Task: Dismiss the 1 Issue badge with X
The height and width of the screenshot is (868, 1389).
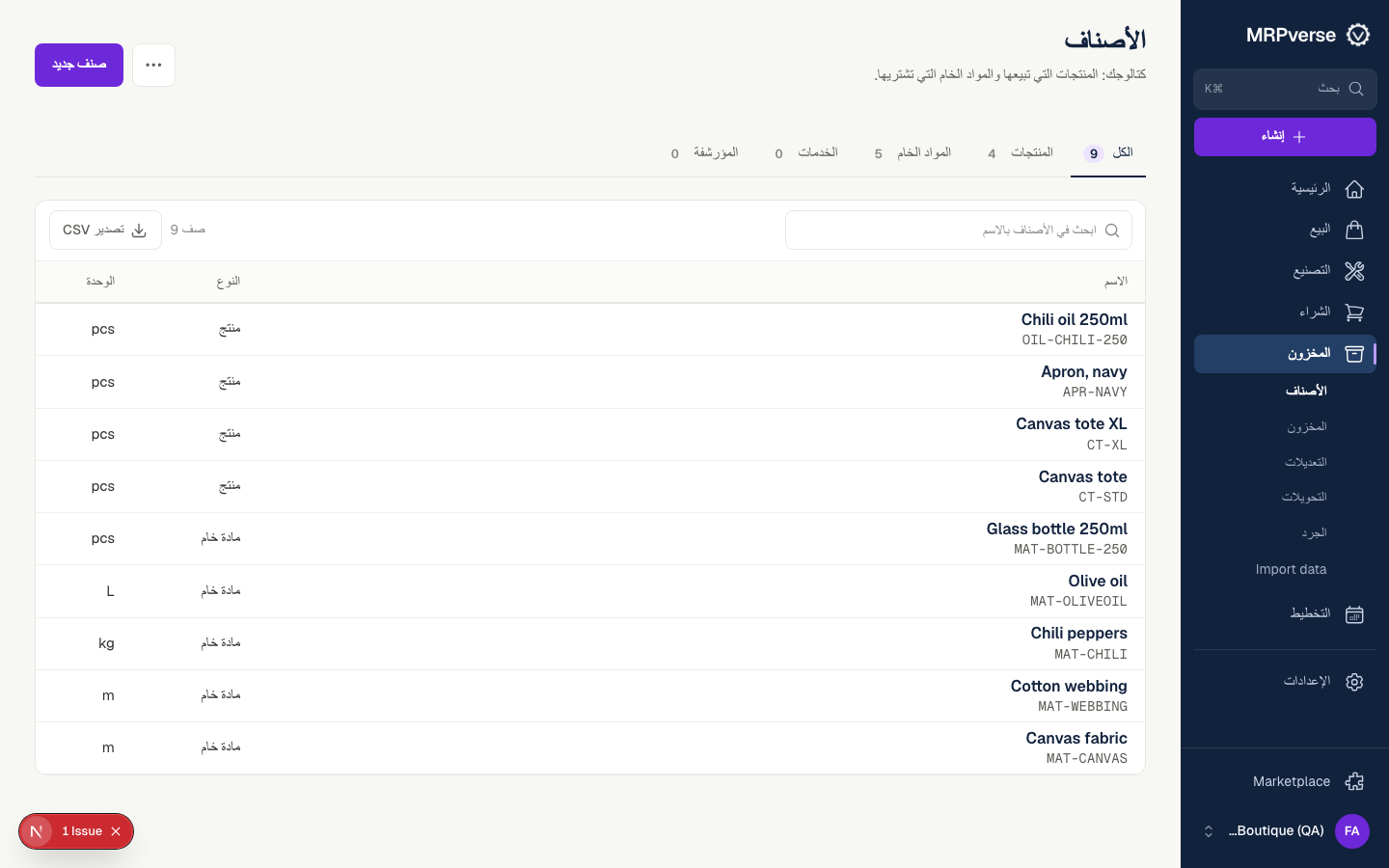Action: point(116,831)
